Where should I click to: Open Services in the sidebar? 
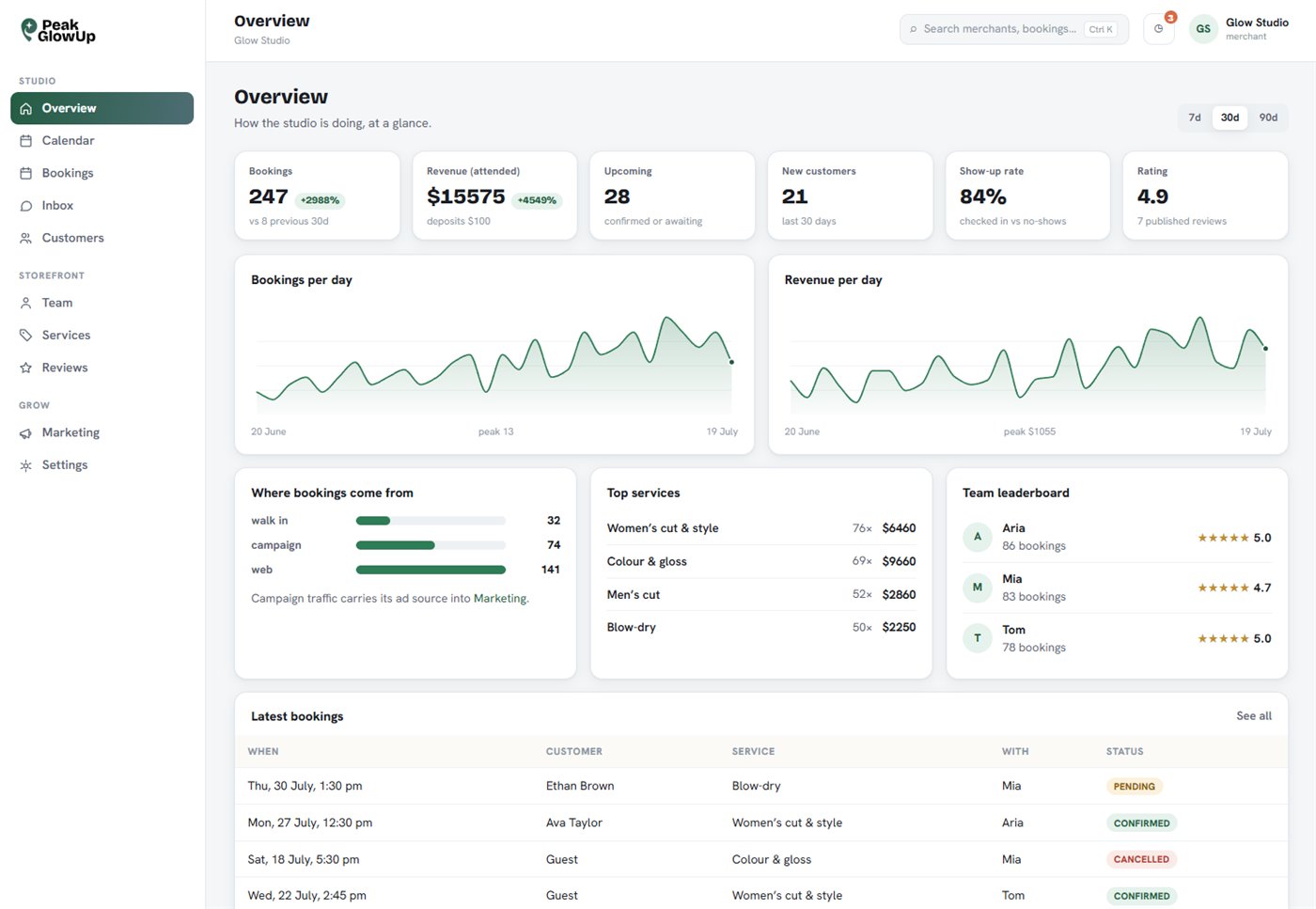[x=102, y=336]
